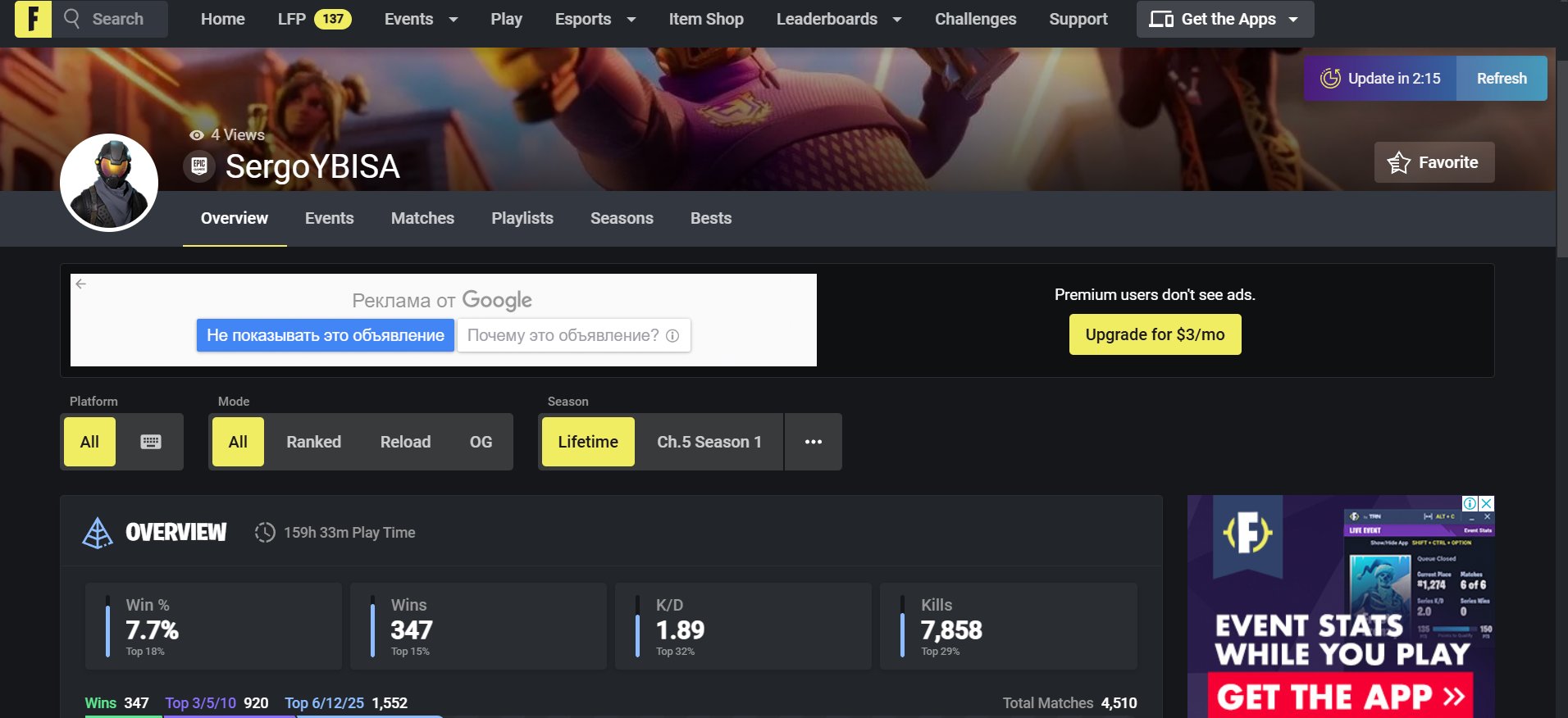The image size is (1568, 718).
Task: Open the LFP section
Action: (x=292, y=19)
